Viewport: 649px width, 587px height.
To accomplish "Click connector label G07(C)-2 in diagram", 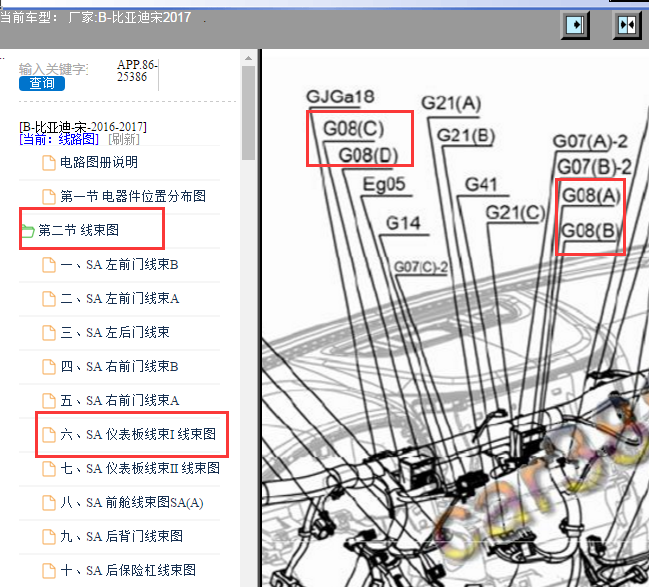I will (421, 267).
